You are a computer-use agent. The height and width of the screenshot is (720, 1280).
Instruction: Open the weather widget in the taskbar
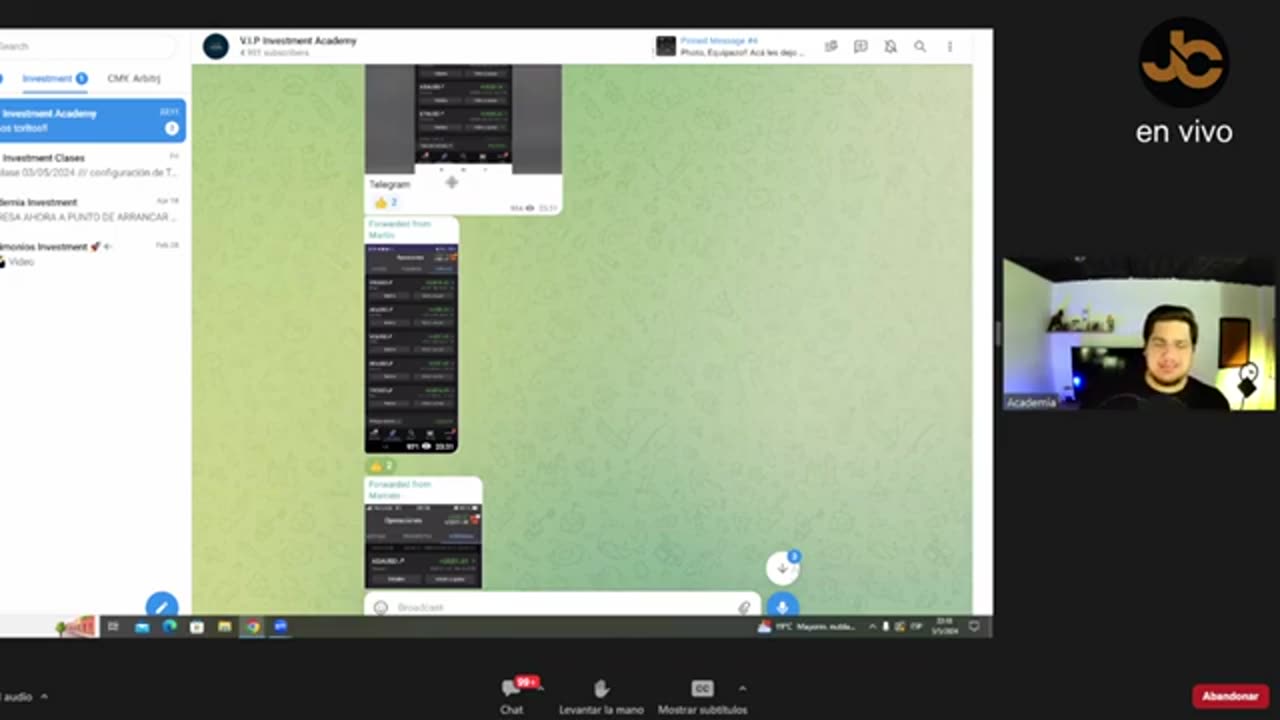coord(807,626)
